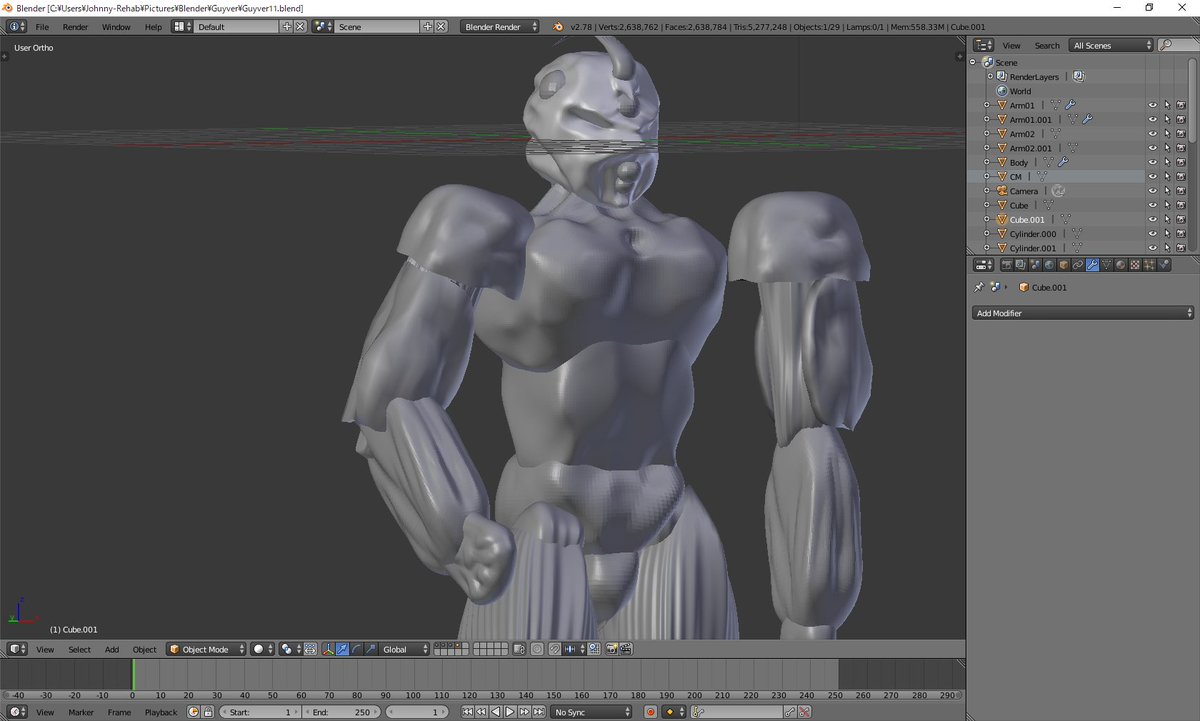Click the Start frame field
The width and height of the screenshot is (1200, 721).
(260, 712)
